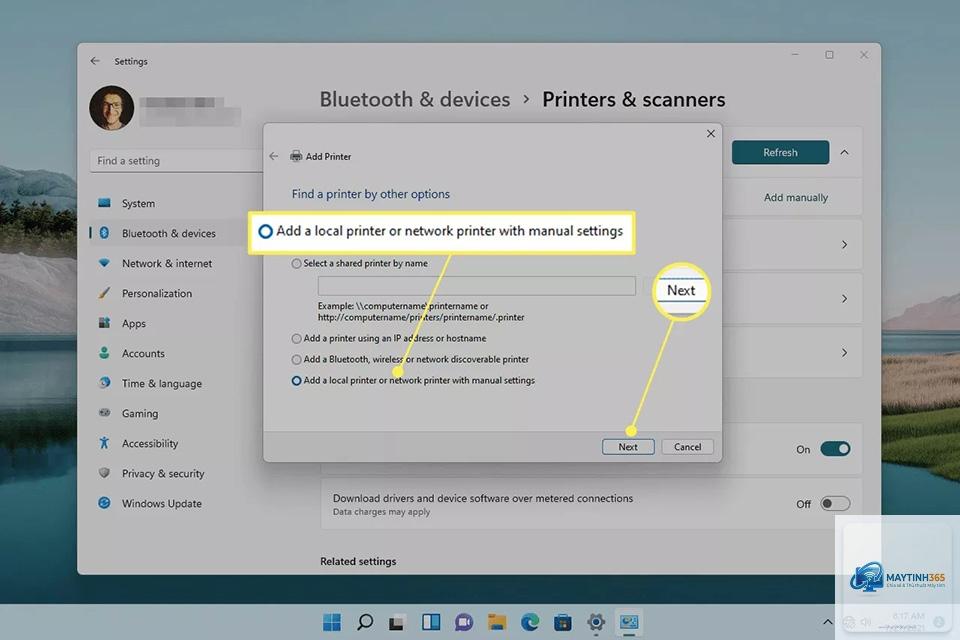Click the Accounts person icon
Screen dimensions: 960x640
pyautogui.click(x=104, y=353)
